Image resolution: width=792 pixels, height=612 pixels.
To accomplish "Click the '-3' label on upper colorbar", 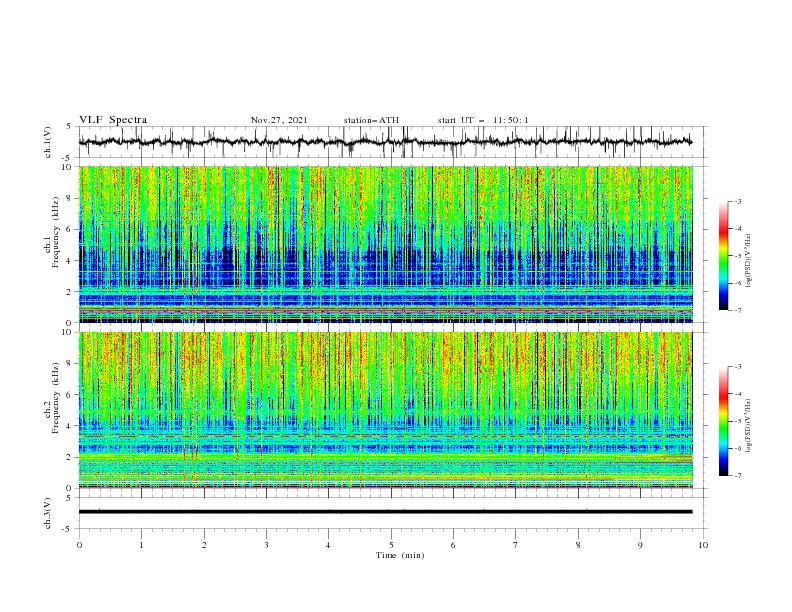I will [x=737, y=201].
